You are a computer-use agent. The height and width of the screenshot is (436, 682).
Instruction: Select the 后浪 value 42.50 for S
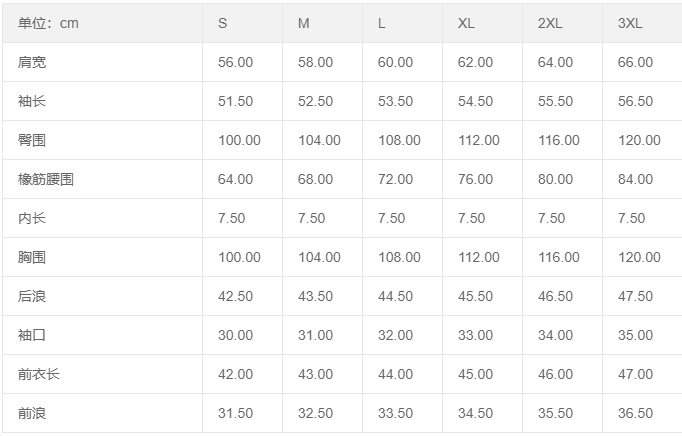pos(235,296)
